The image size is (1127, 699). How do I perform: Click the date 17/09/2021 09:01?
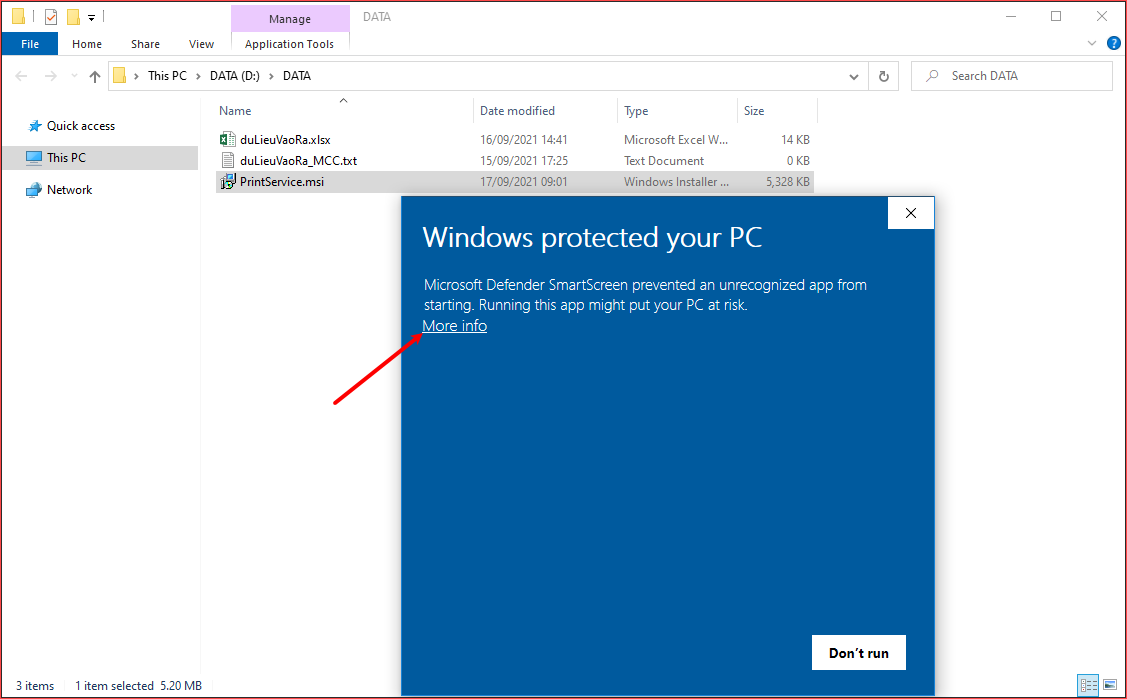(x=523, y=182)
